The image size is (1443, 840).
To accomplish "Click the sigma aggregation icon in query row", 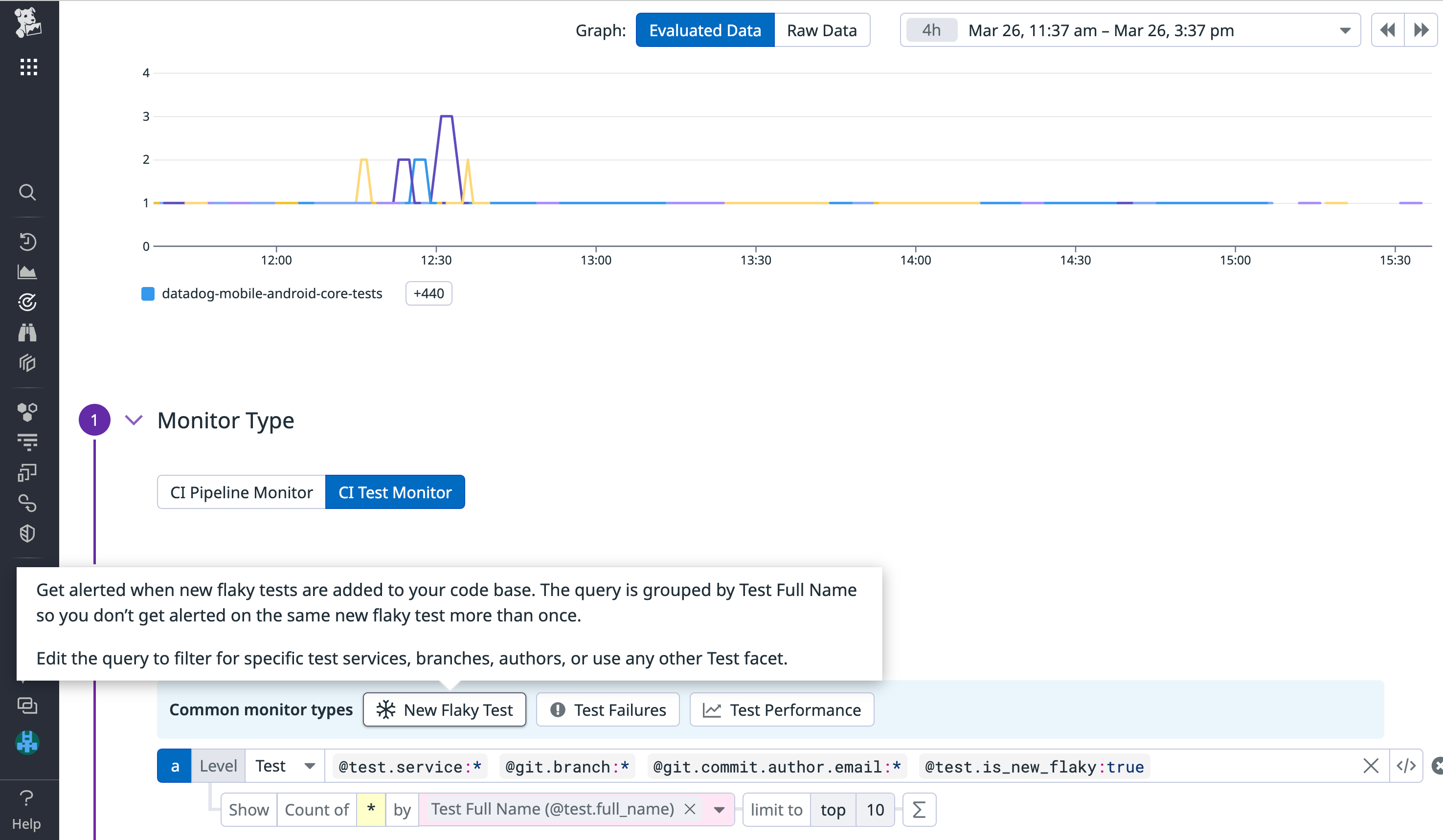I will [919, 809].
